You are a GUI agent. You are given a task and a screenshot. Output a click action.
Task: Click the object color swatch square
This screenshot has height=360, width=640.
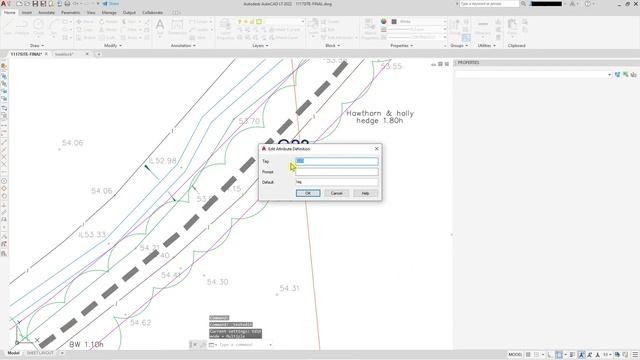(x=394, y=21)
